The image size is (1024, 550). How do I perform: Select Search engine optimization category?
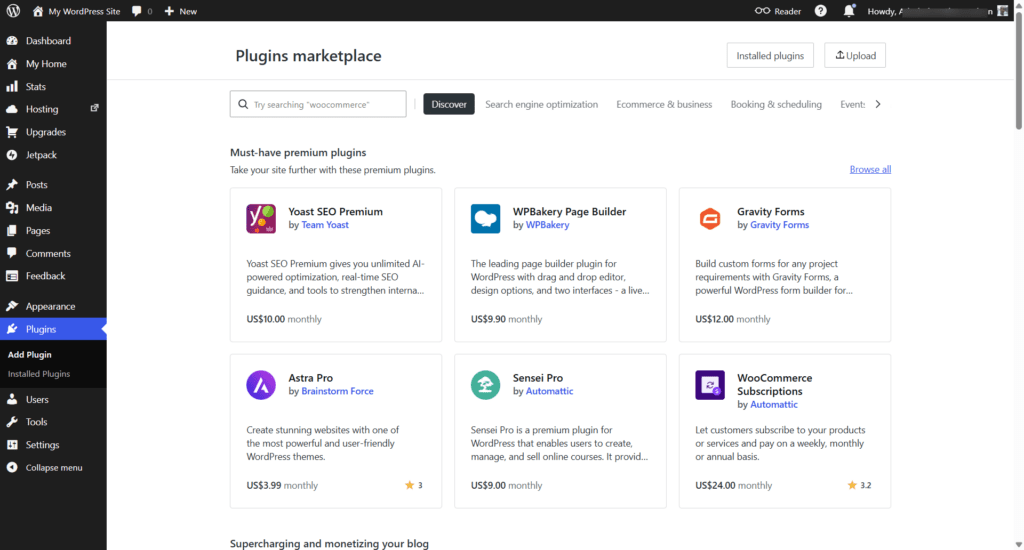coord(541,104)
